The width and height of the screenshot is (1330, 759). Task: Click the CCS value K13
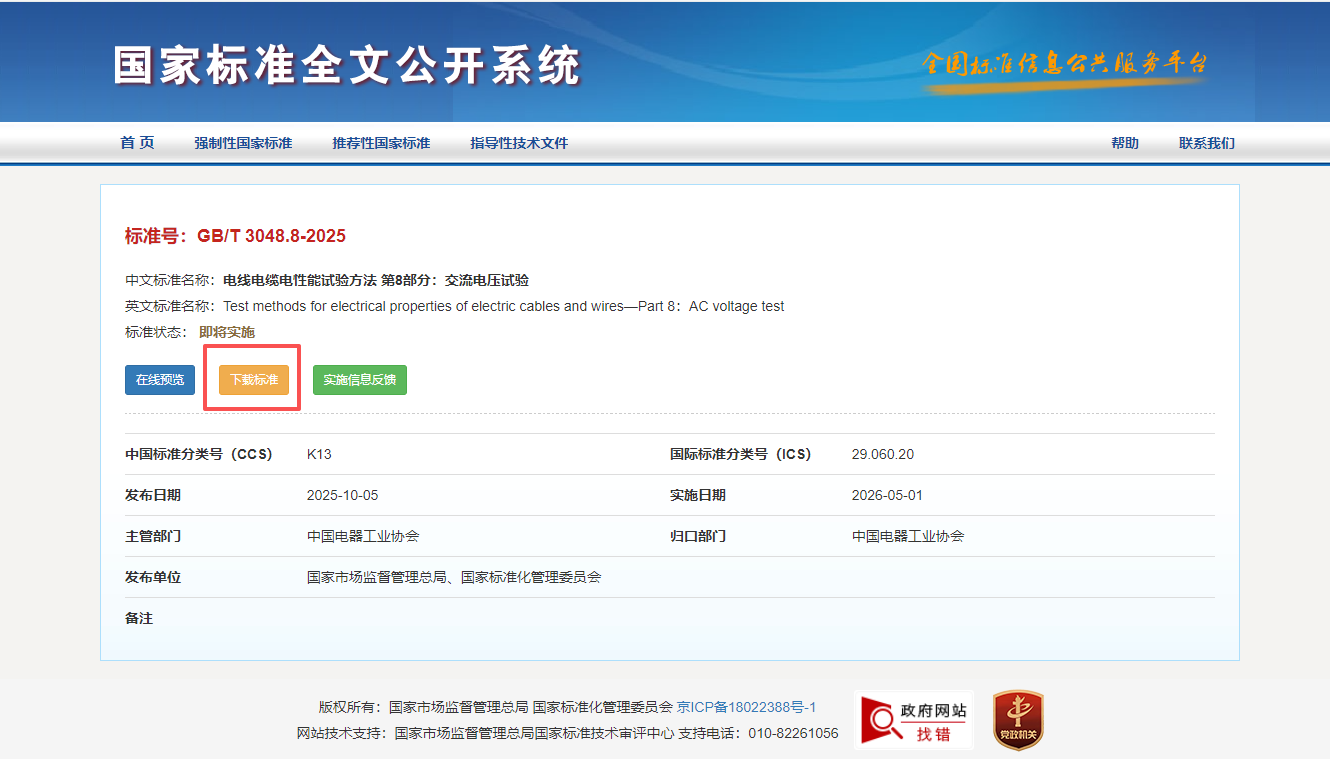pyautogui.click(x=319, y=454)
